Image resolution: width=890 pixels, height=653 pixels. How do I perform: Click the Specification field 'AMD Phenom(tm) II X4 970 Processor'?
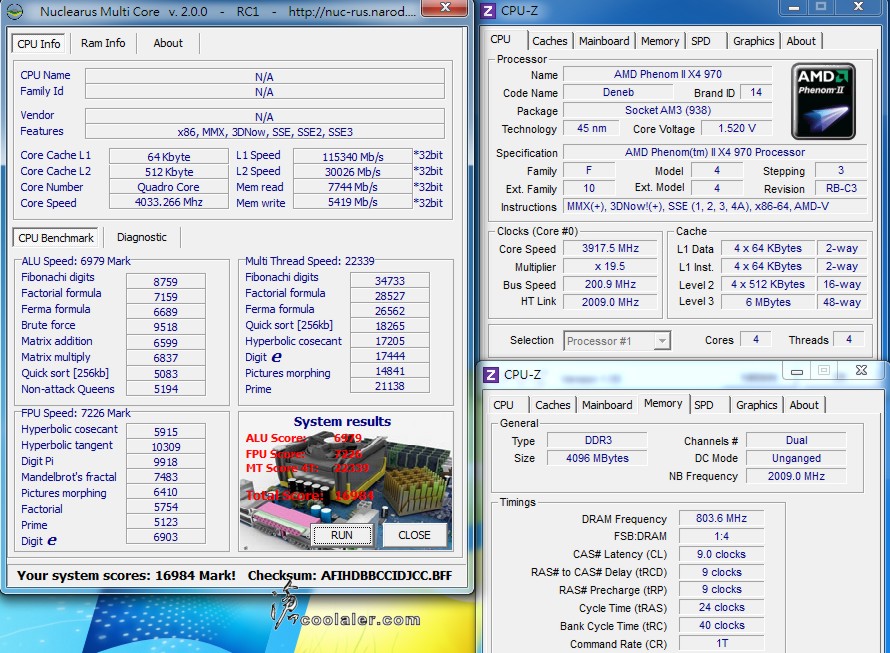click(x=715, y=152)
